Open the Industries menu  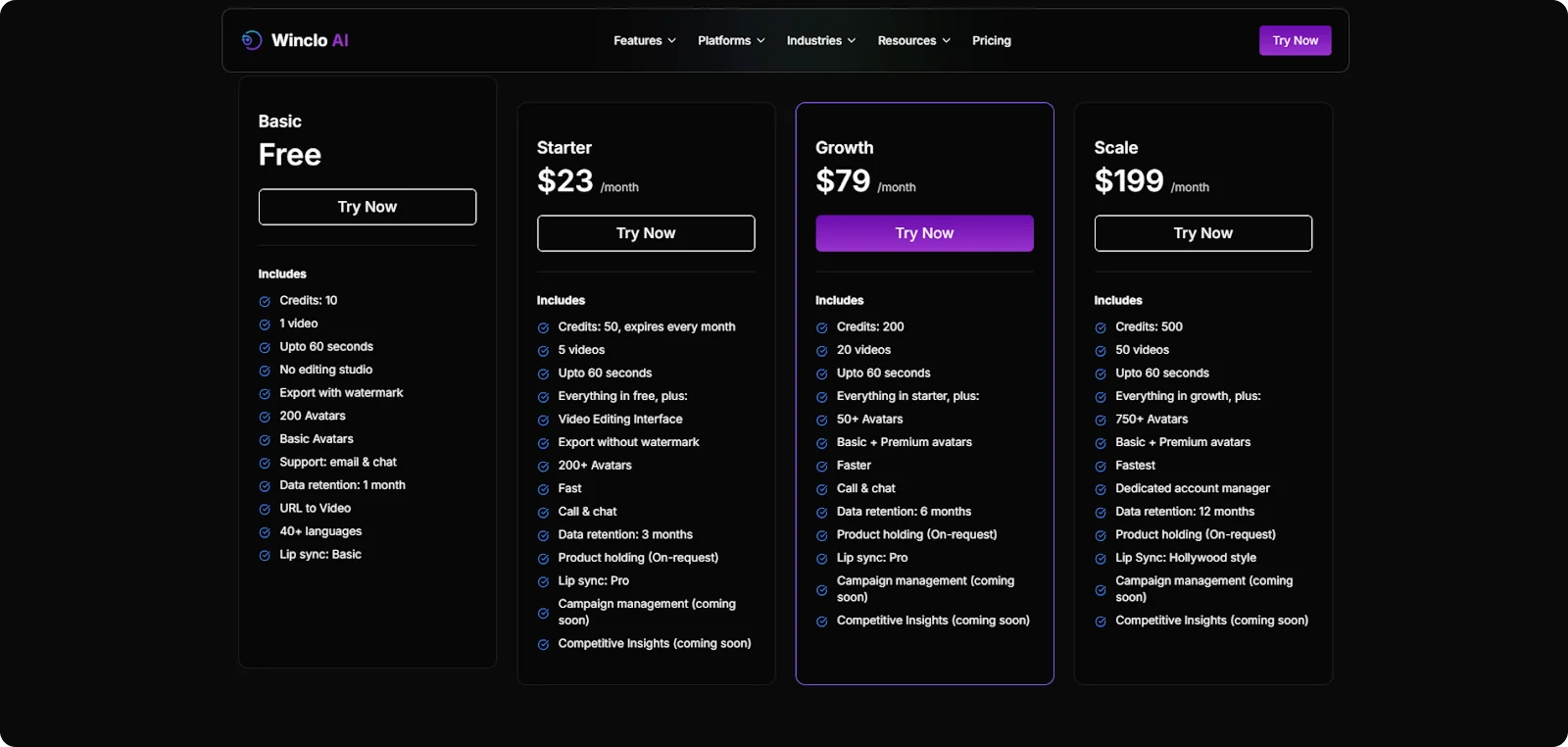click(821, 40)
